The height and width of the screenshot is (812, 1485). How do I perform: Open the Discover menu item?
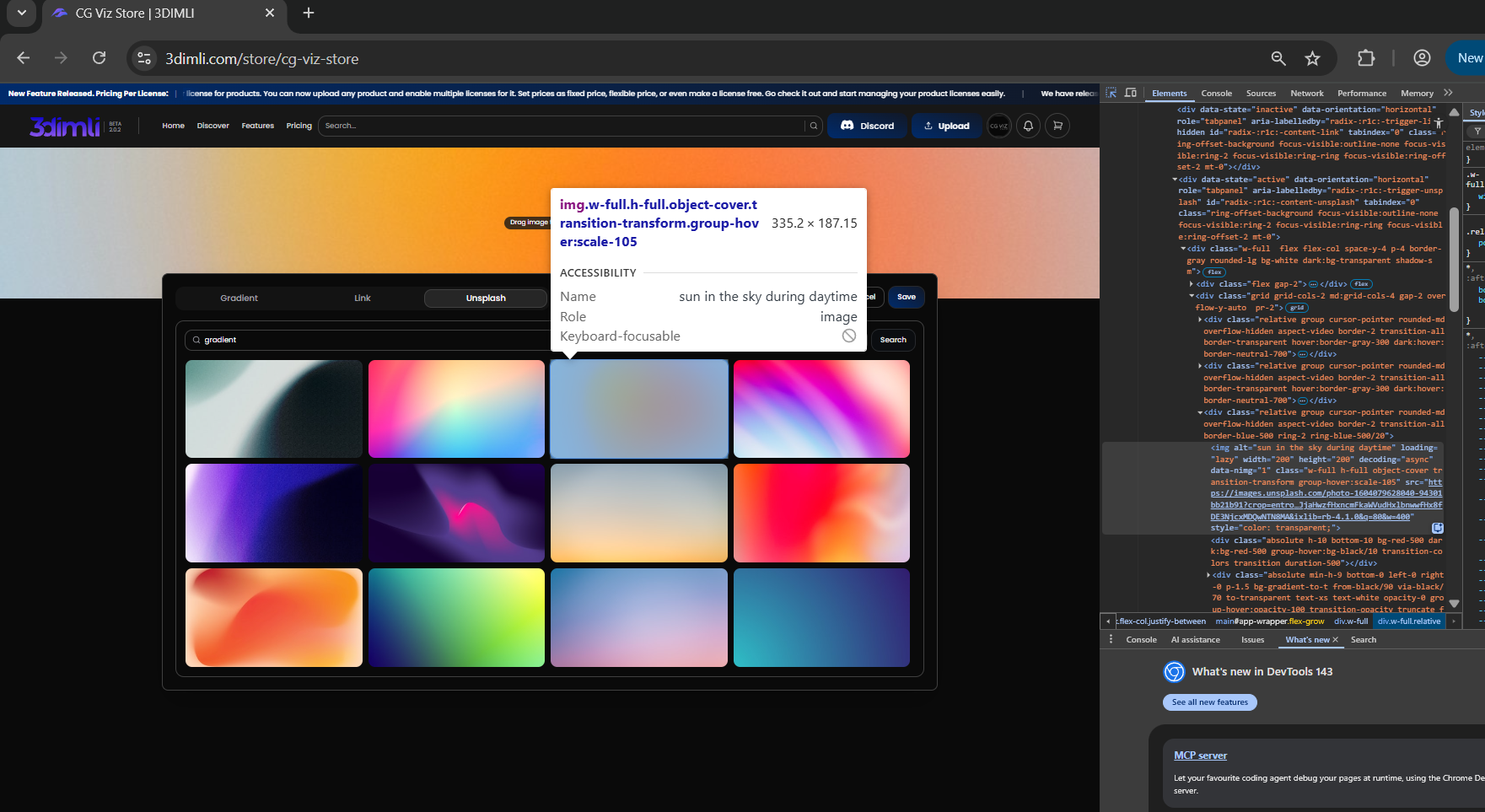point(213,126)
